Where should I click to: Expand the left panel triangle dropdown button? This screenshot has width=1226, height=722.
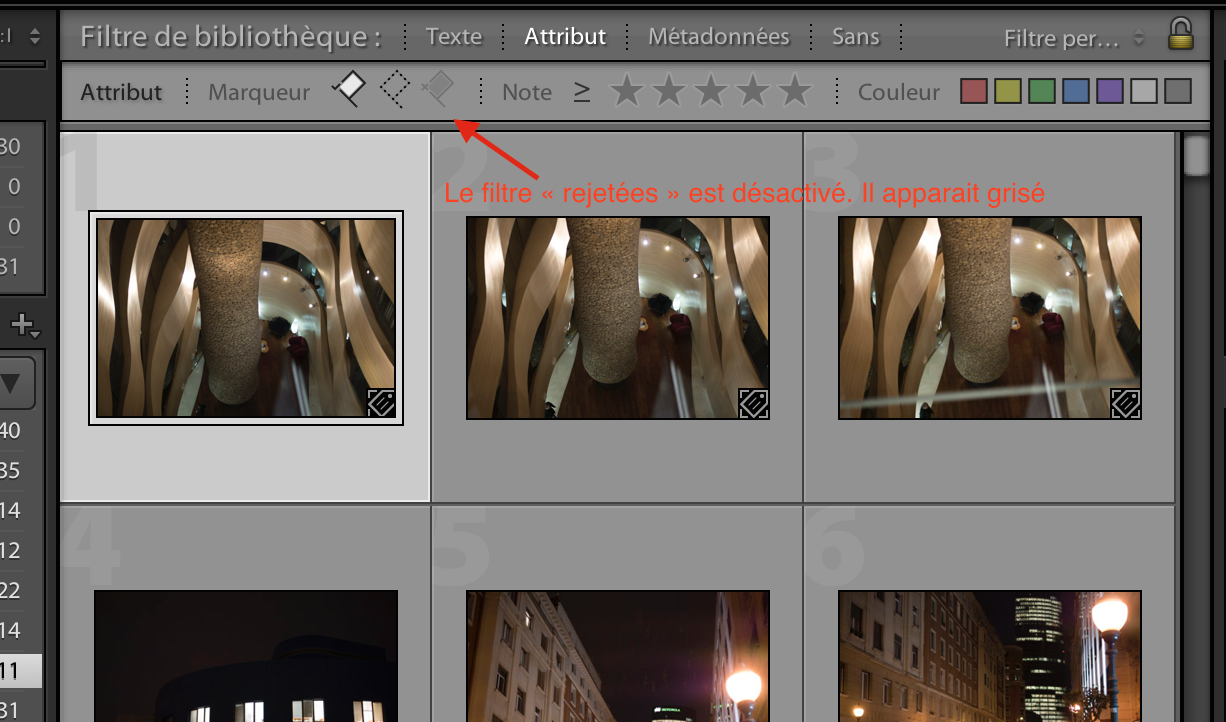pyautogui.click(x=14, y=383)
